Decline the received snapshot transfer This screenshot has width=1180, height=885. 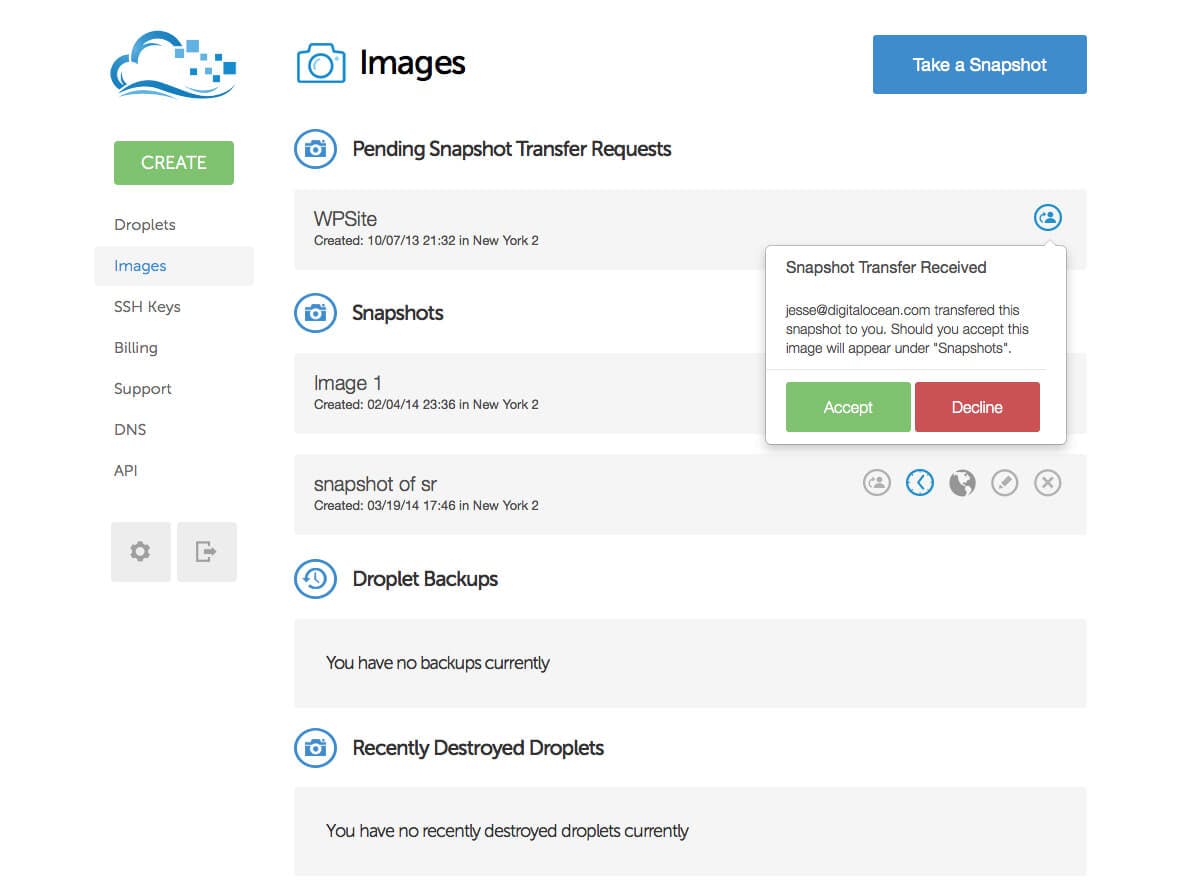[977, 407]
